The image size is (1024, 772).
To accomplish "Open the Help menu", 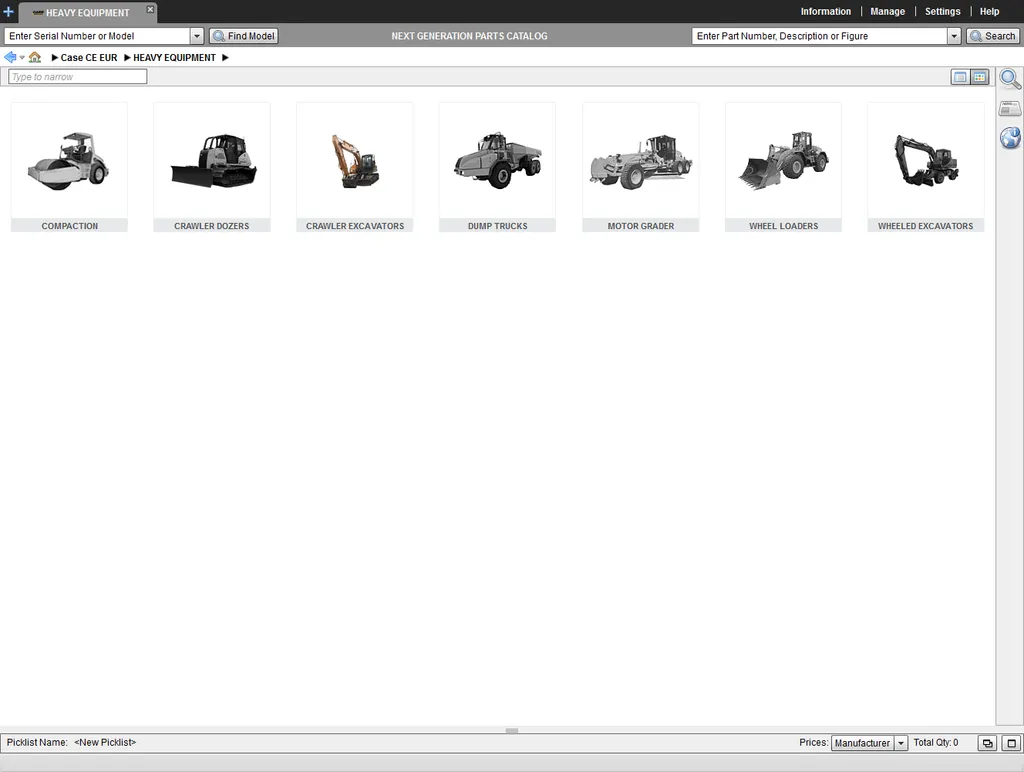I will point(989,12).
